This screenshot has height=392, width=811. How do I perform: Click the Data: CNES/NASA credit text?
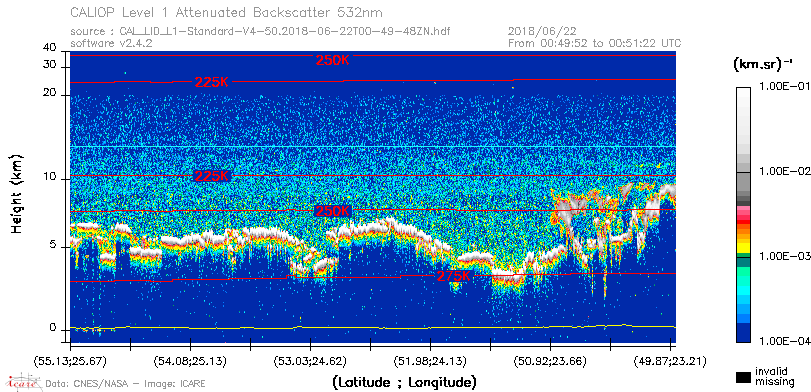[126, 384]
